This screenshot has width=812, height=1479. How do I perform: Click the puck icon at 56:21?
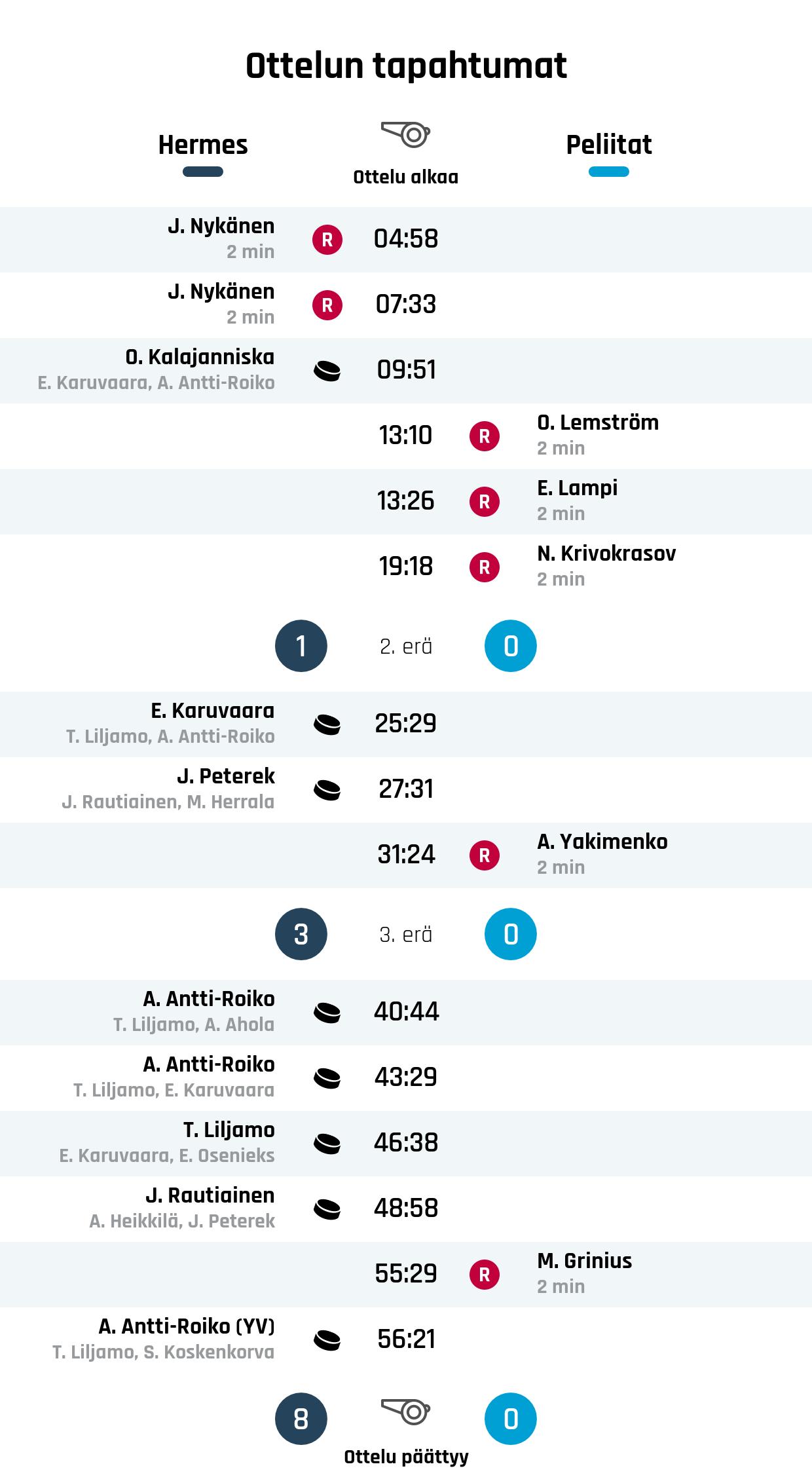327,1340
